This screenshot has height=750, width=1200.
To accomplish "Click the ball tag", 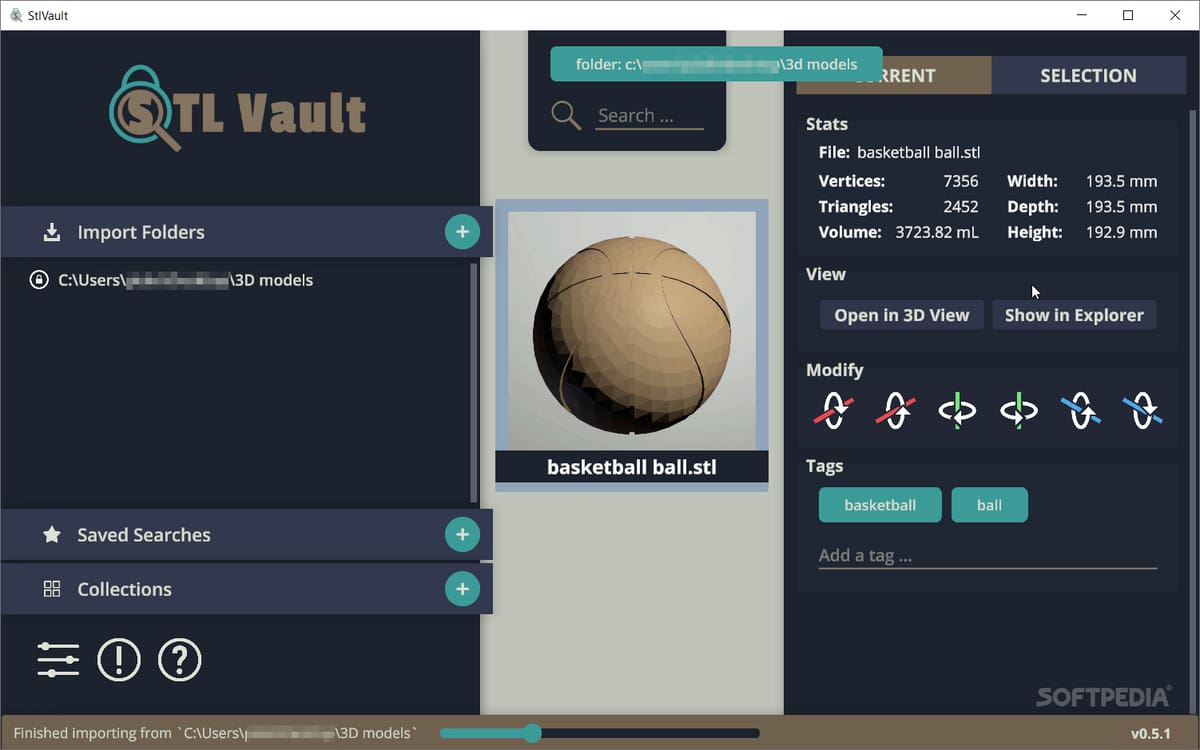I will [990, 505].
